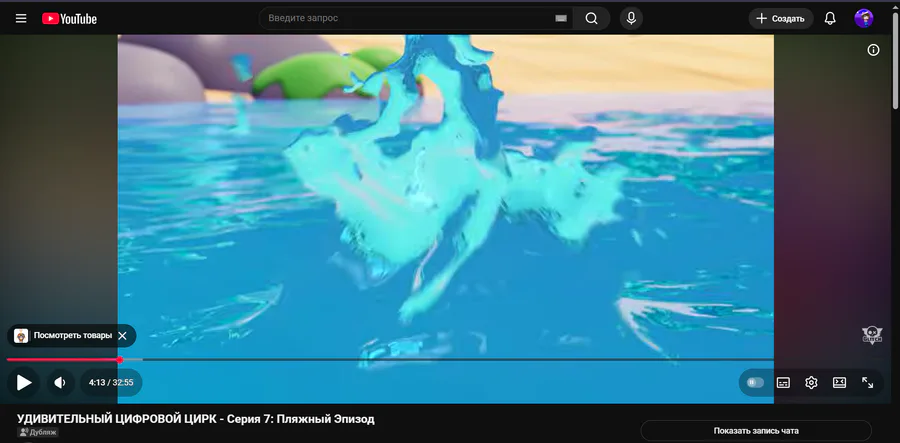
Task: Click the magnifier search button
Action: [x=591, y=18]
